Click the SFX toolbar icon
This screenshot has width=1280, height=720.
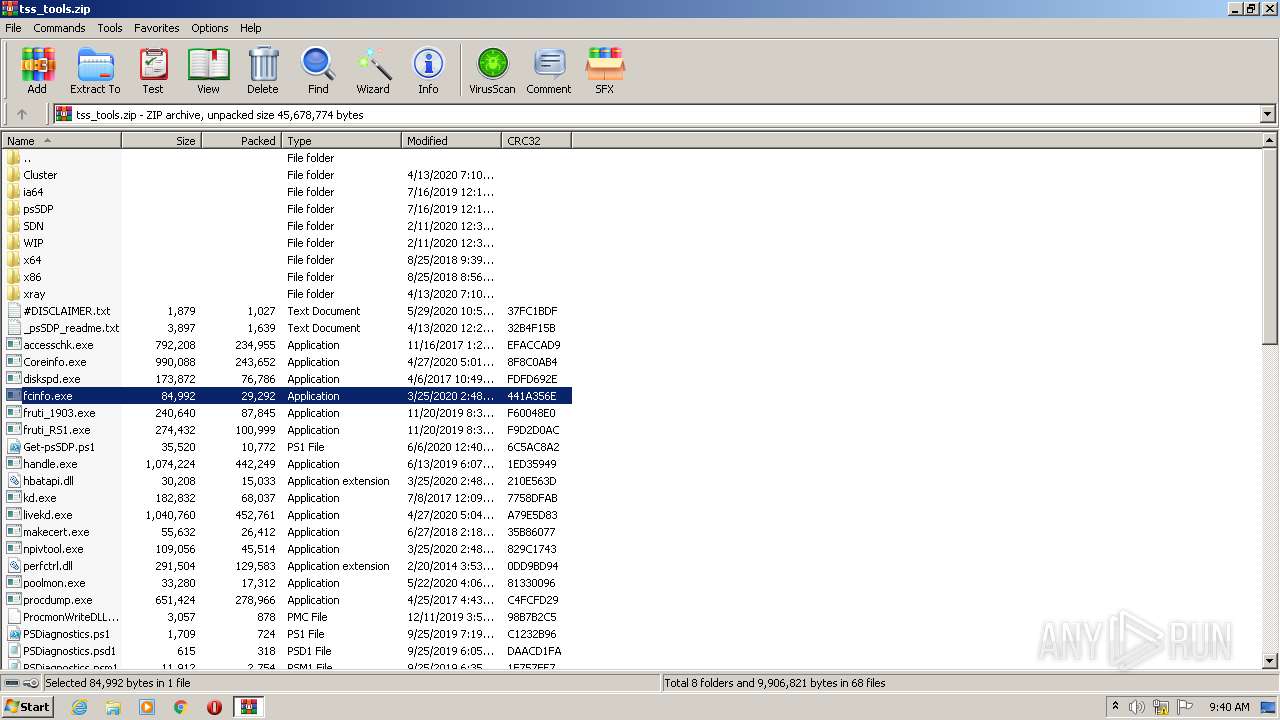(604, 71)
